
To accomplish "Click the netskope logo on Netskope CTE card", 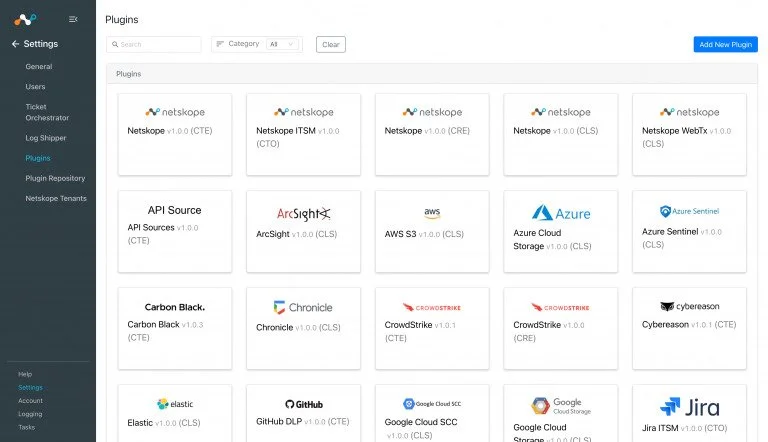I will pos(175,112).
